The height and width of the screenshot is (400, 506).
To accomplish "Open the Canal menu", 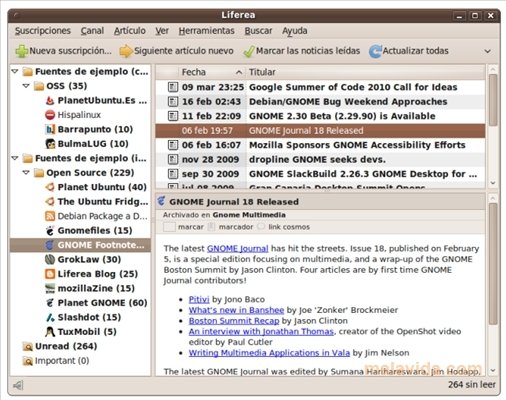I will tap(92, 31).
